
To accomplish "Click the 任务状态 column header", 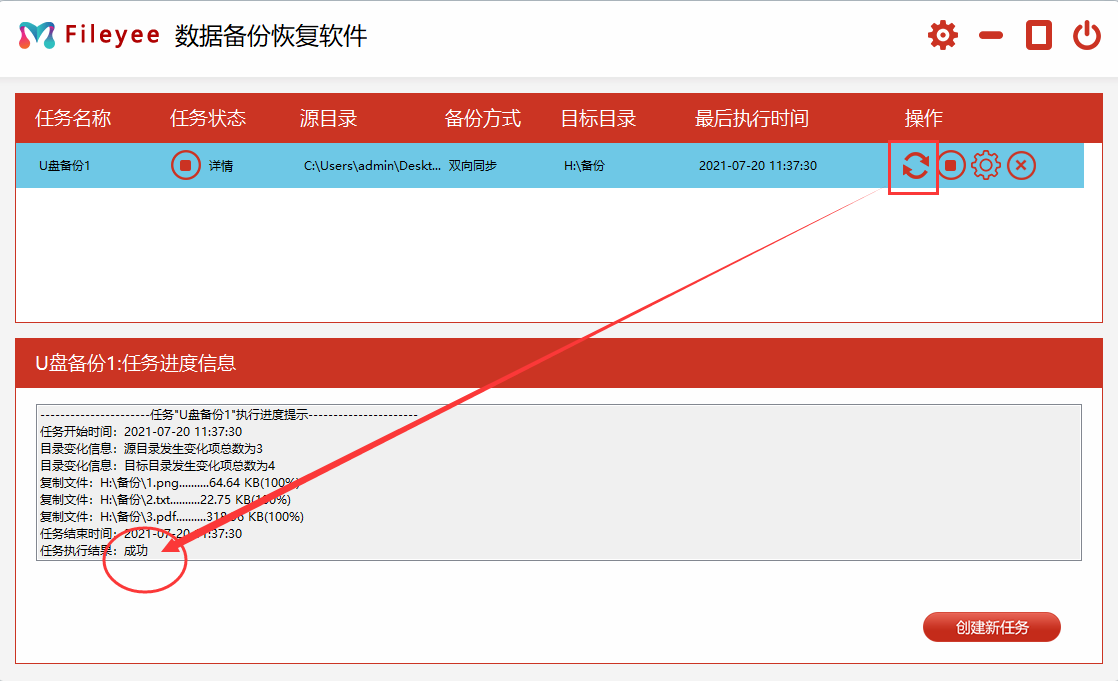I will tap(208, 118).
